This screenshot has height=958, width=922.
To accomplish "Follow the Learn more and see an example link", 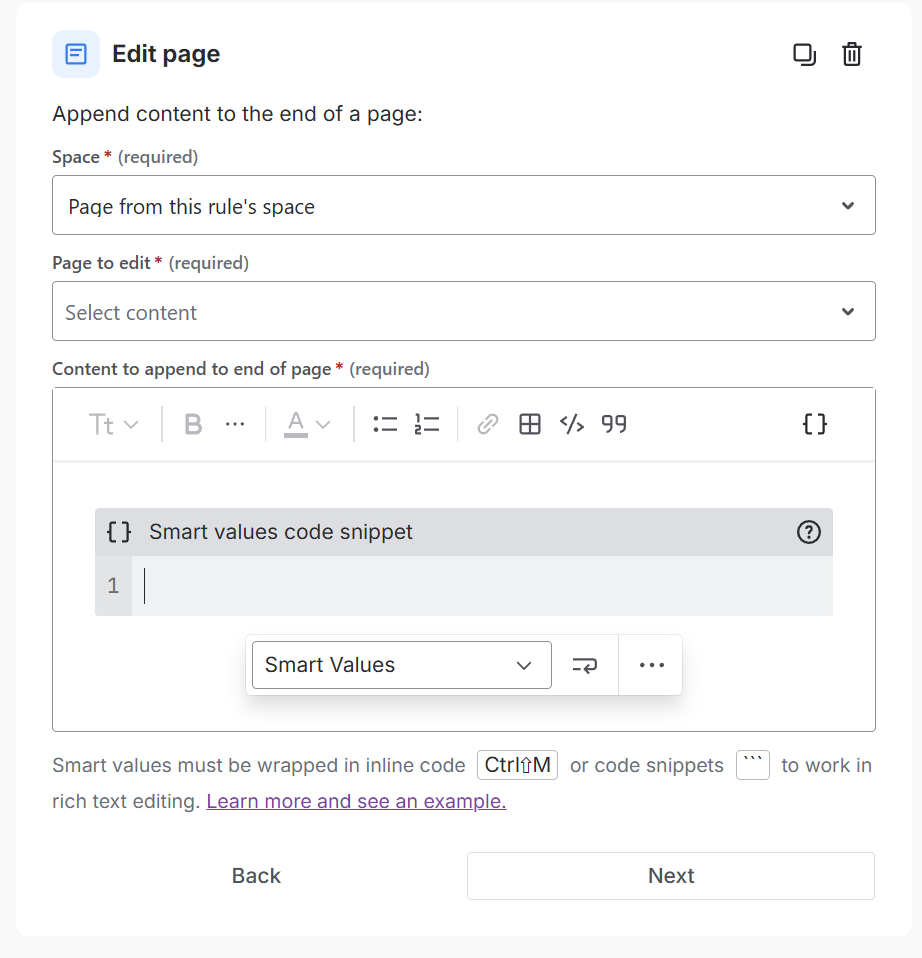I will pos(356,801).
